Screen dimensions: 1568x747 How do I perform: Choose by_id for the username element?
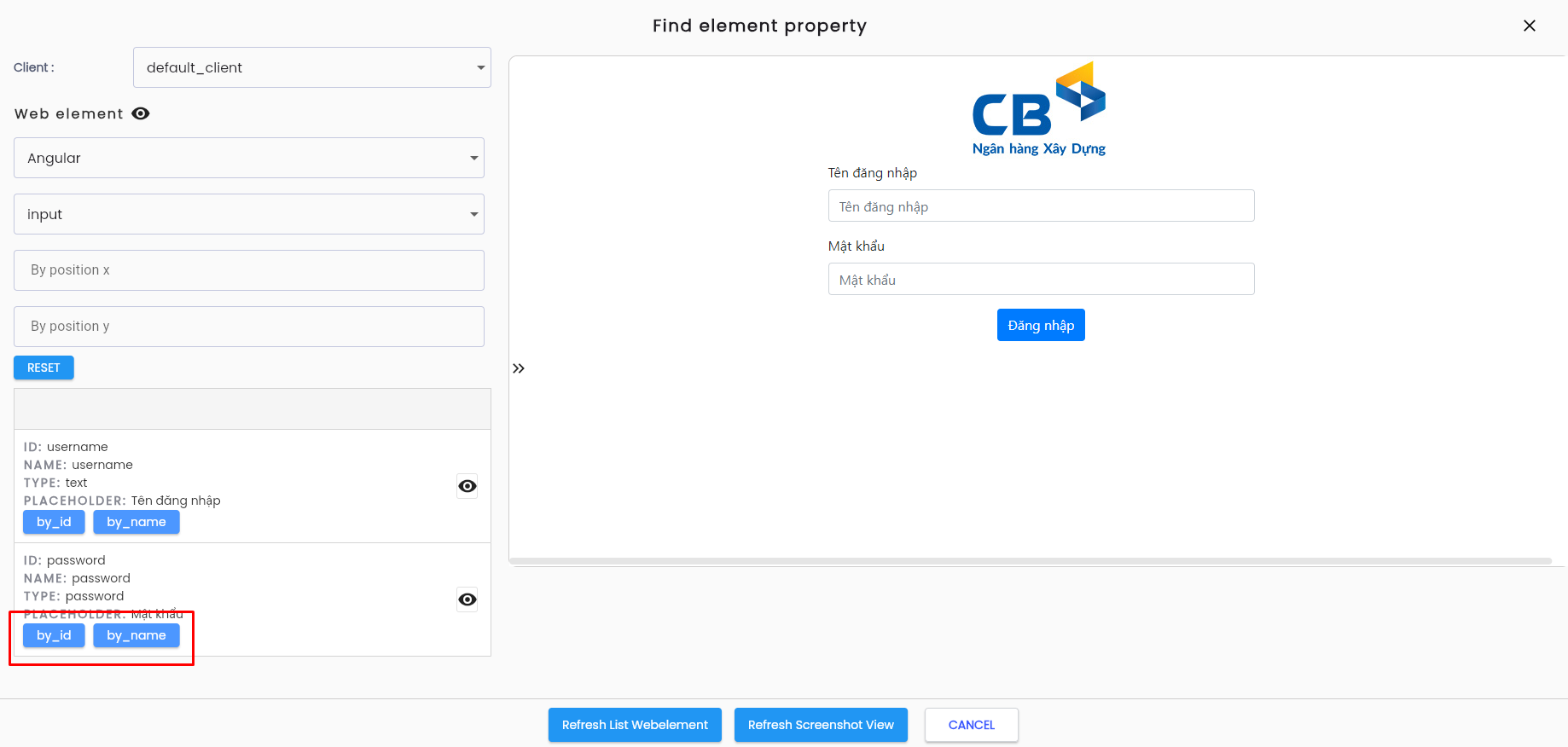pyautogui.click(x=54, y=522)
